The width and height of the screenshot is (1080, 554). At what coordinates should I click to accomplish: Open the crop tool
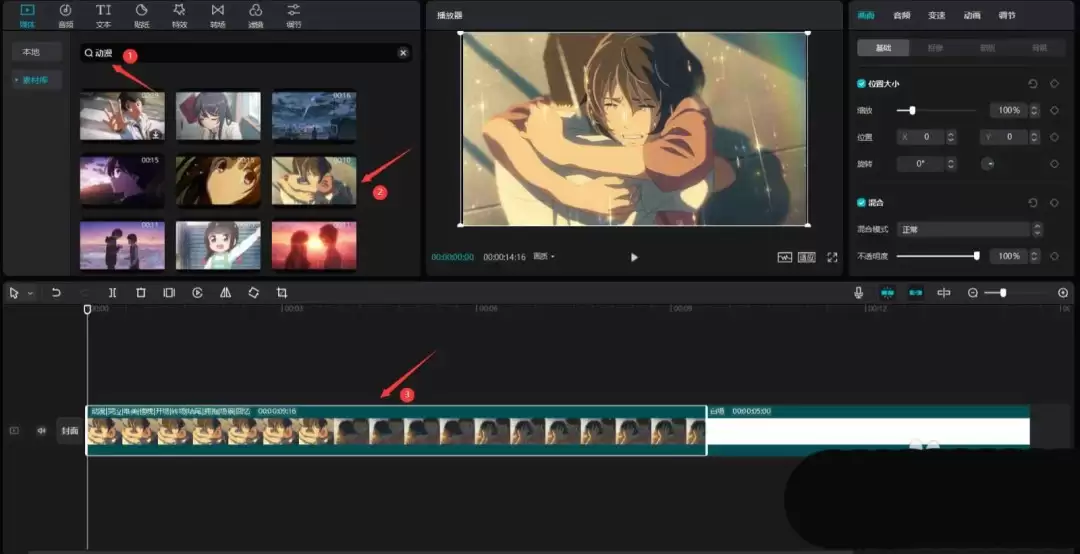(x=282, y=293)
